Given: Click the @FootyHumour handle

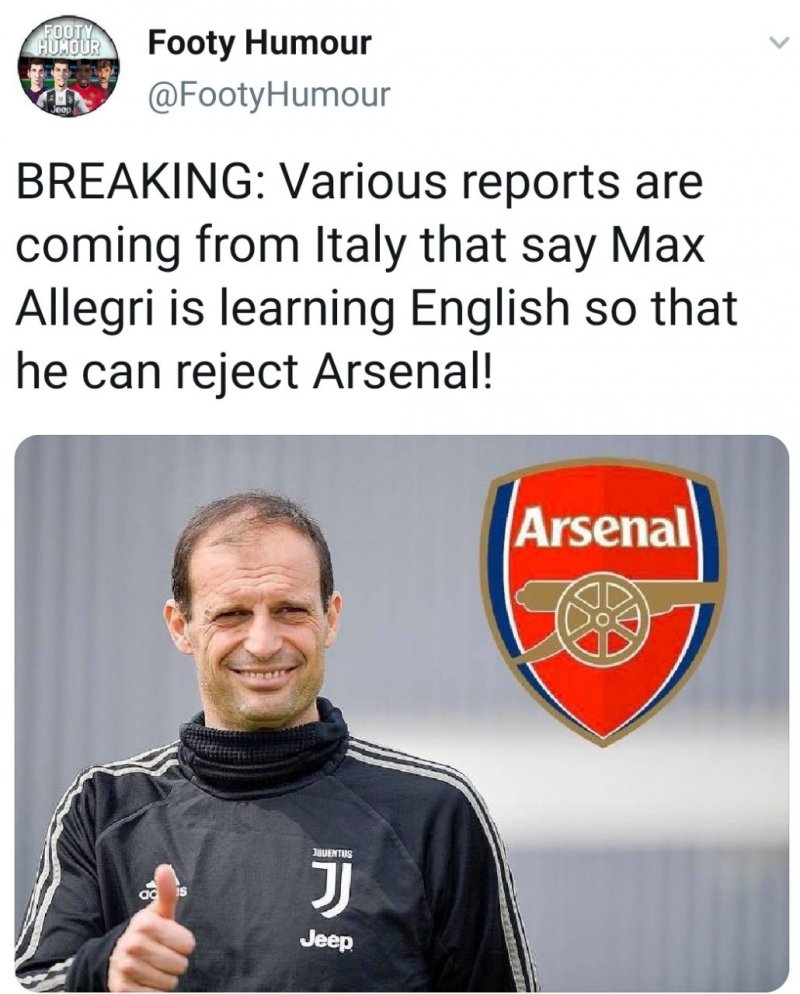Looking at the screenshot, I should (x=269, y=94).
